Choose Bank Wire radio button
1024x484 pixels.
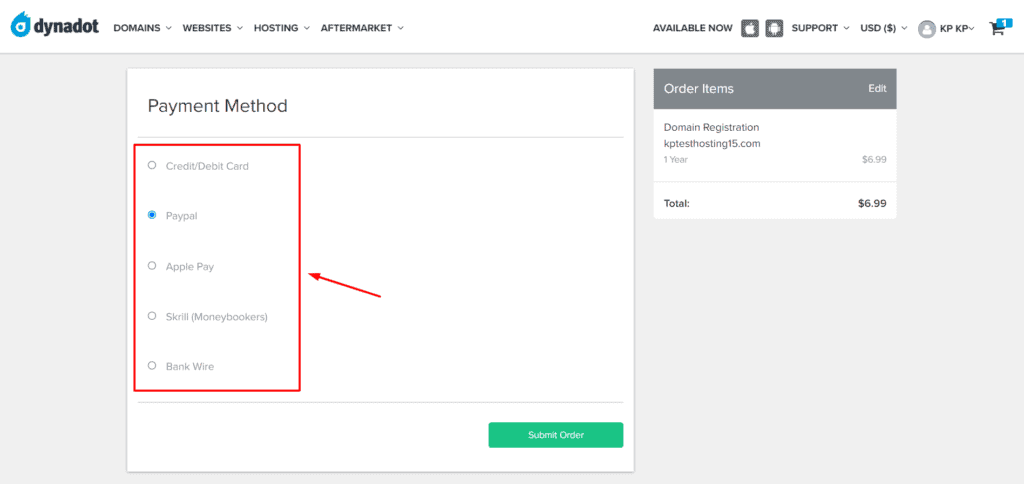152,365
